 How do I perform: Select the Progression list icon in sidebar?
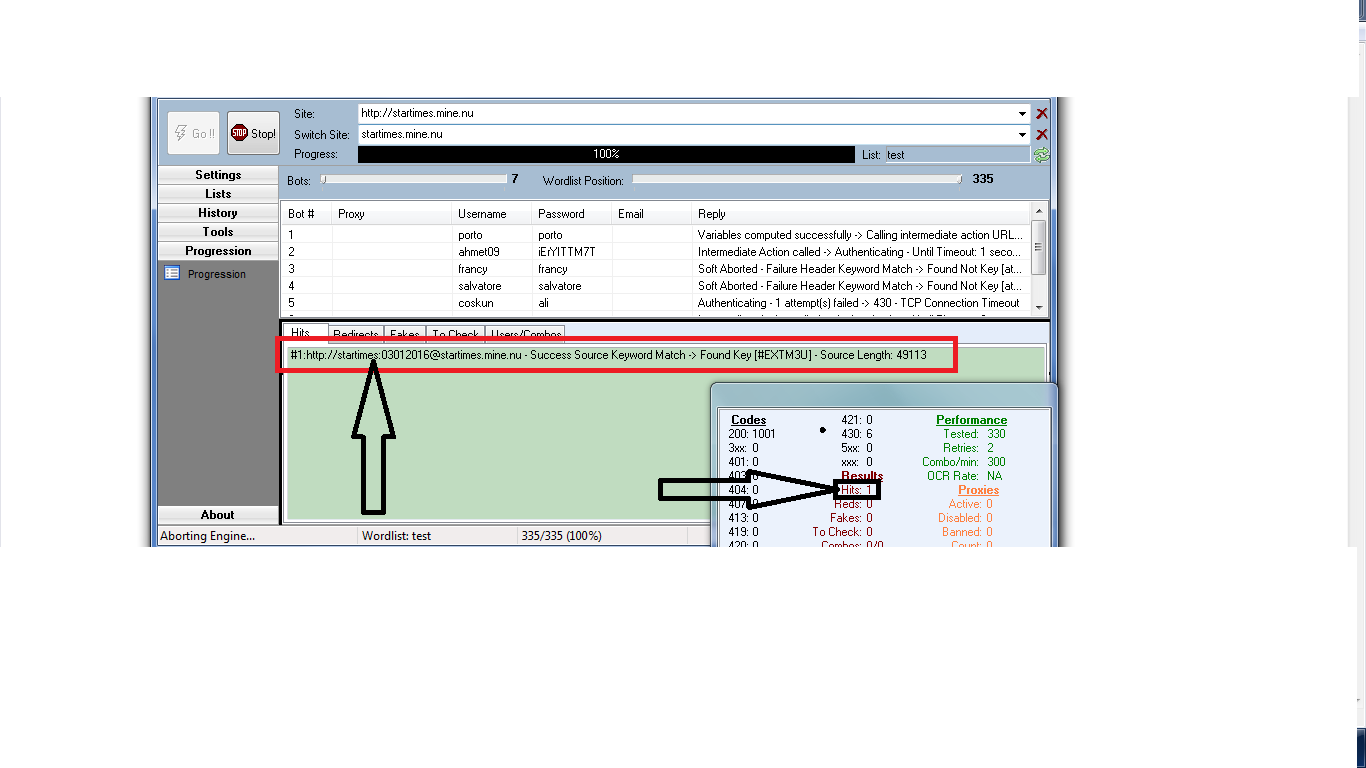coord(172,274)
